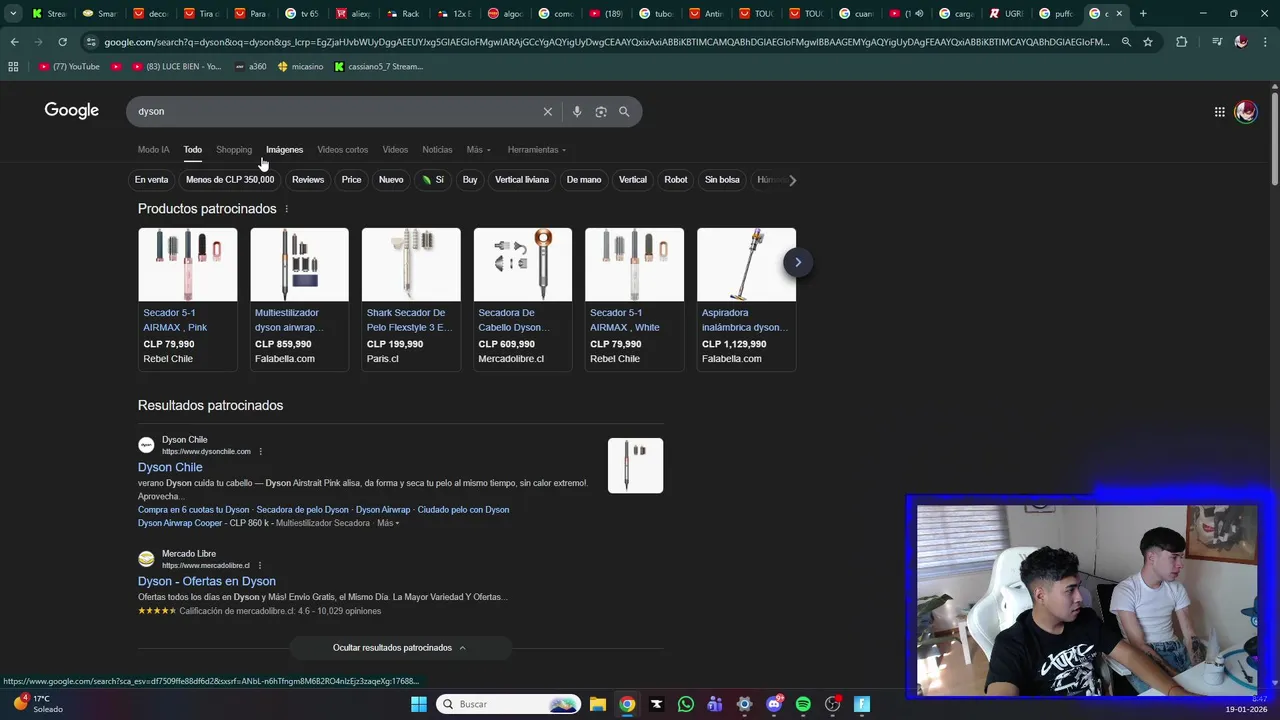The width and height of the screenshot is (1280, 720).
Task: Open the cassiano5_7 Stream bookmark
Action: pyautogui.click(x=378, y=66)
